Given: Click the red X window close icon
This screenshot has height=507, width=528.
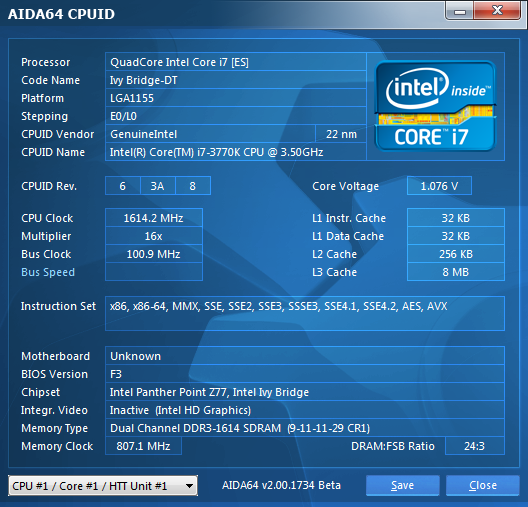Looking at the screenshot, I should tap(497, 11).
